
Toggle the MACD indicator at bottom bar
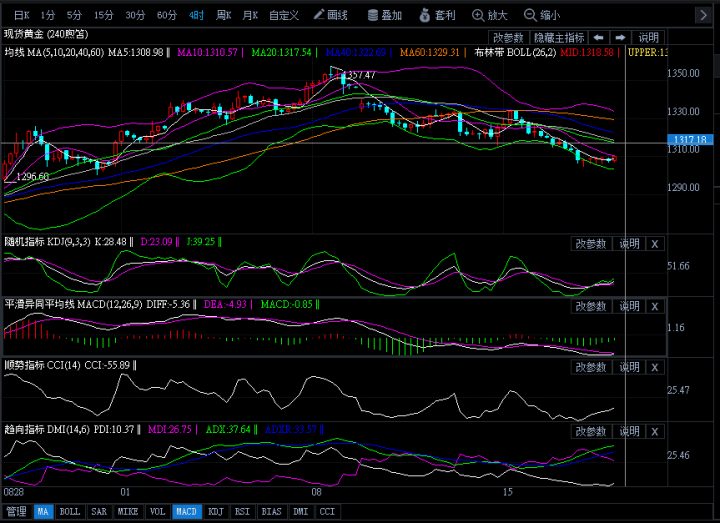pos(186,511)
